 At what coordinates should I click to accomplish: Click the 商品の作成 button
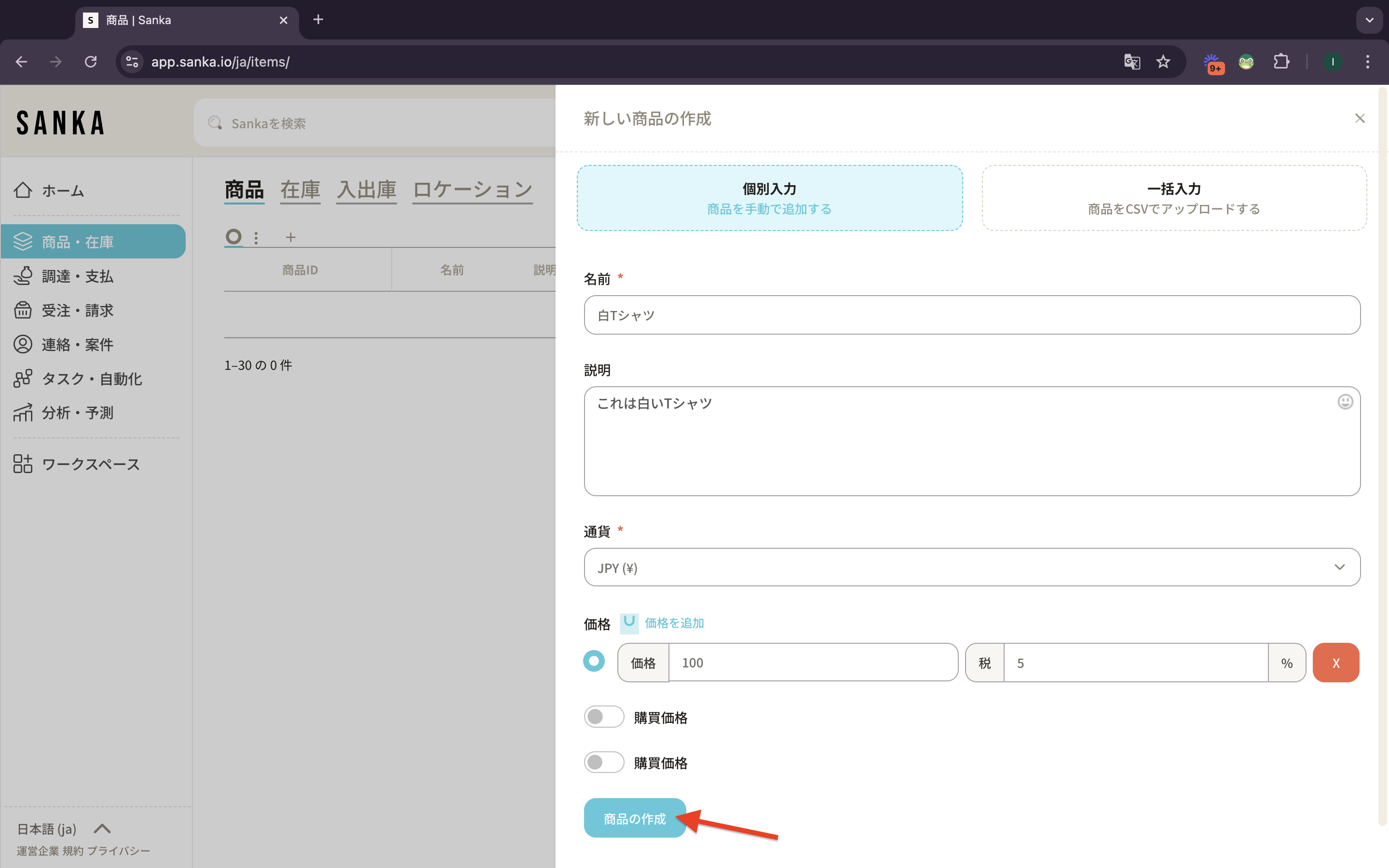click(x=634, y=818)
